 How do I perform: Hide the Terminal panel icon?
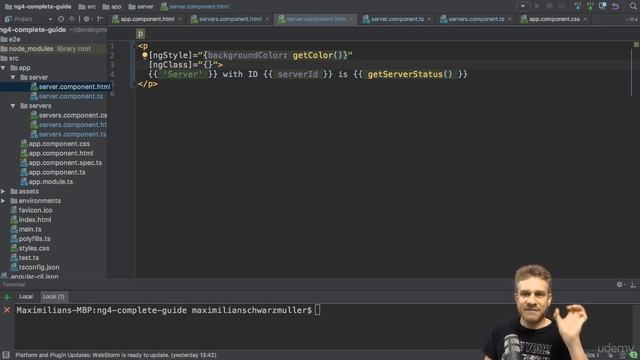tap(633, 284)
